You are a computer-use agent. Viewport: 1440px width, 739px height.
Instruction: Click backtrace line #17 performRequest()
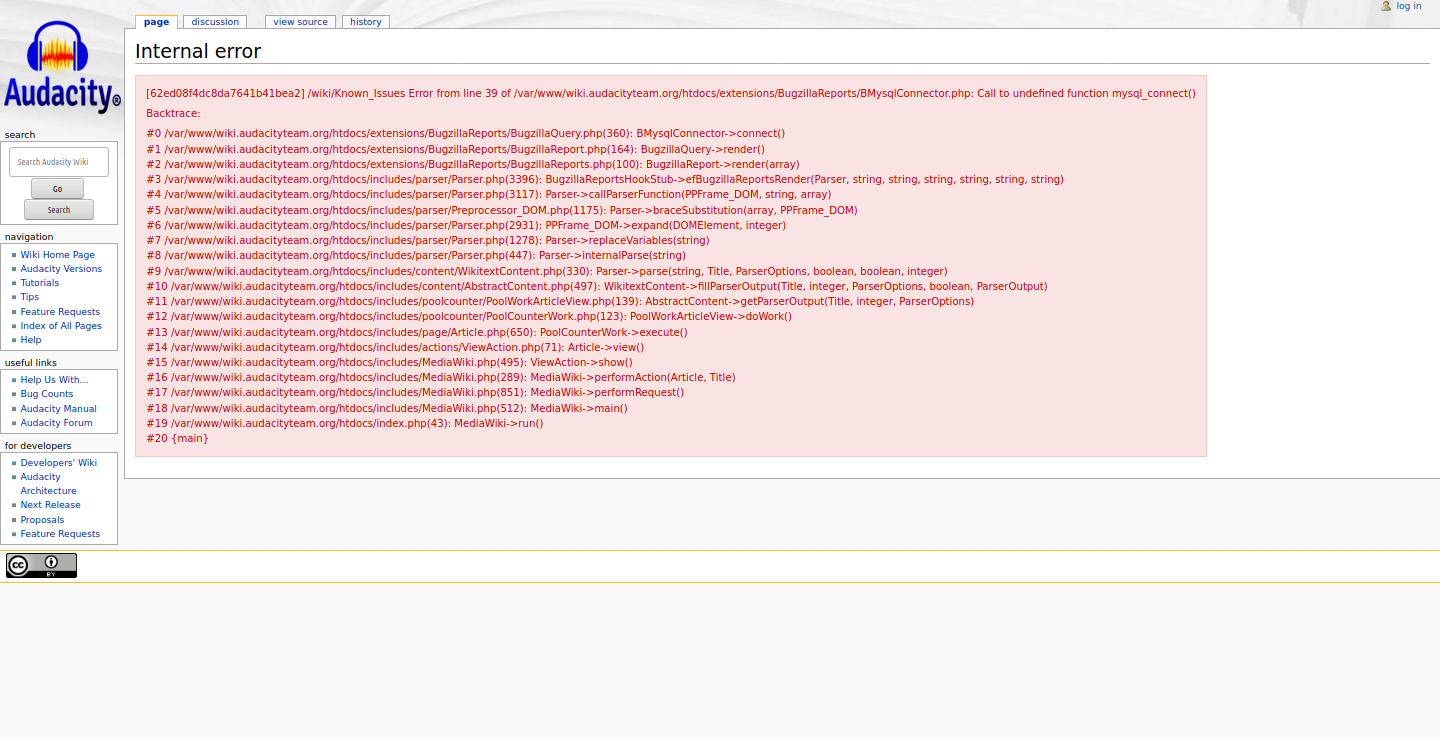415,392
